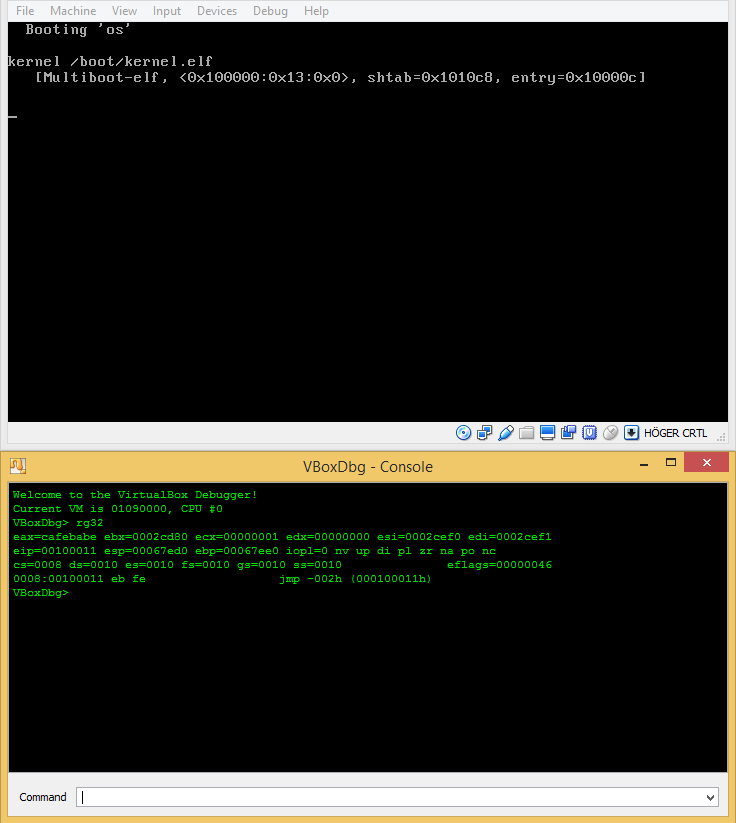736x823 pixels.
Task: Click the 'eflags=00000046' value
Action: click(x=499, y=565)
